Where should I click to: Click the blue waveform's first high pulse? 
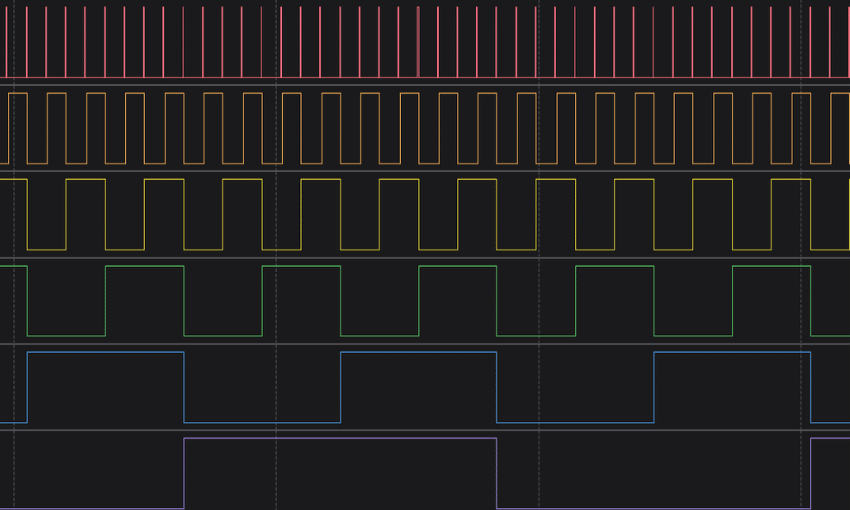point(105,353)
